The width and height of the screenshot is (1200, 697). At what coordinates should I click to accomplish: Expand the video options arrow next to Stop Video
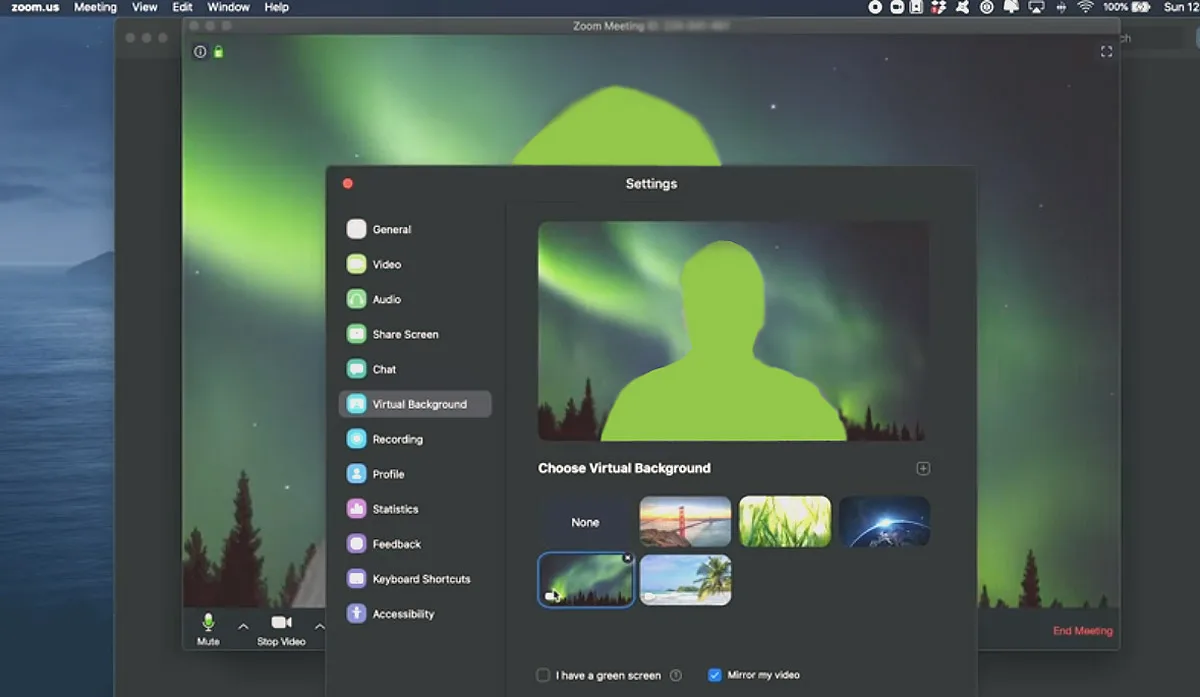(x=319, y=626)
